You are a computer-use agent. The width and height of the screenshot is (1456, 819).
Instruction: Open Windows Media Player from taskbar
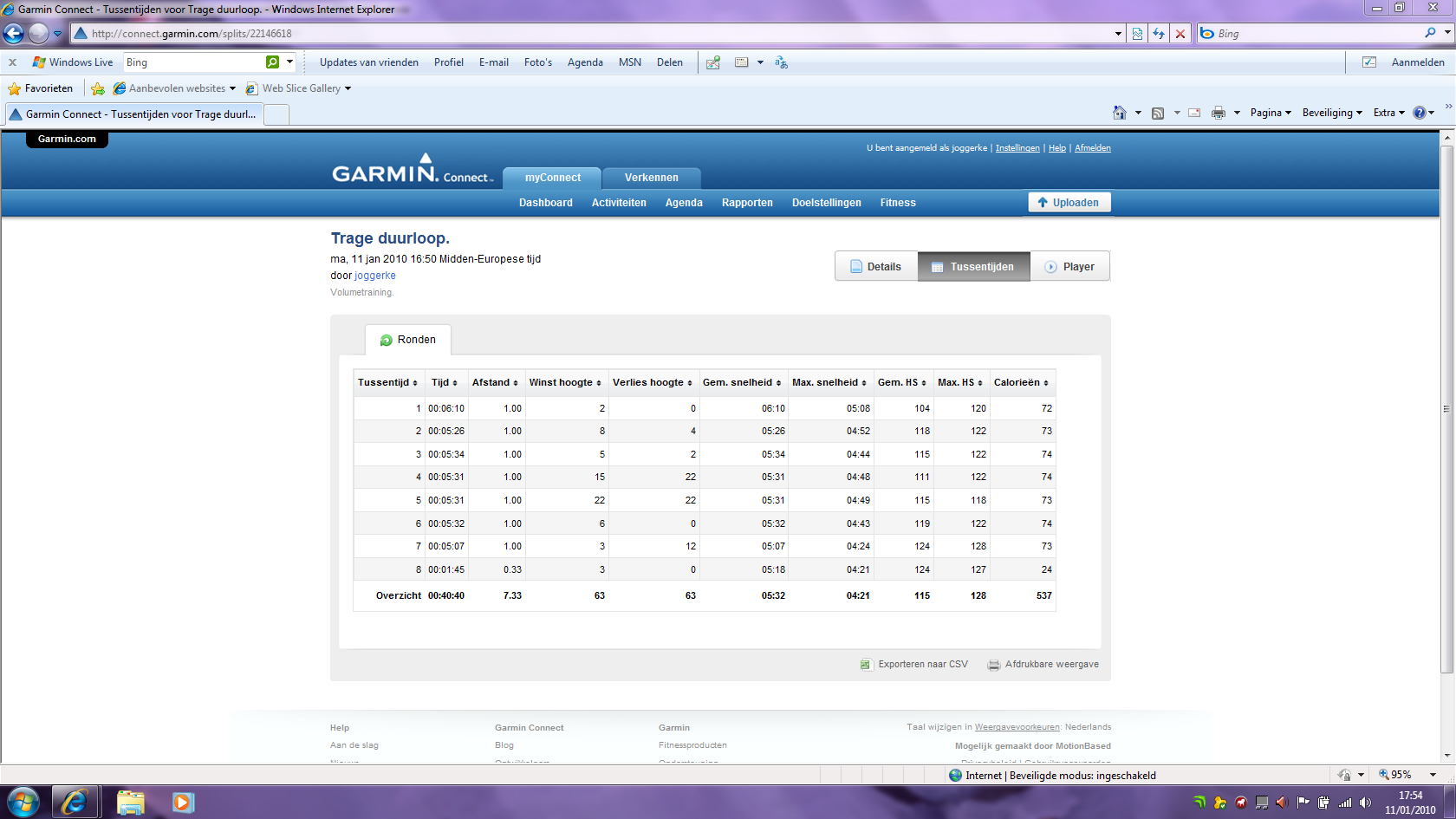coord(182,803)
